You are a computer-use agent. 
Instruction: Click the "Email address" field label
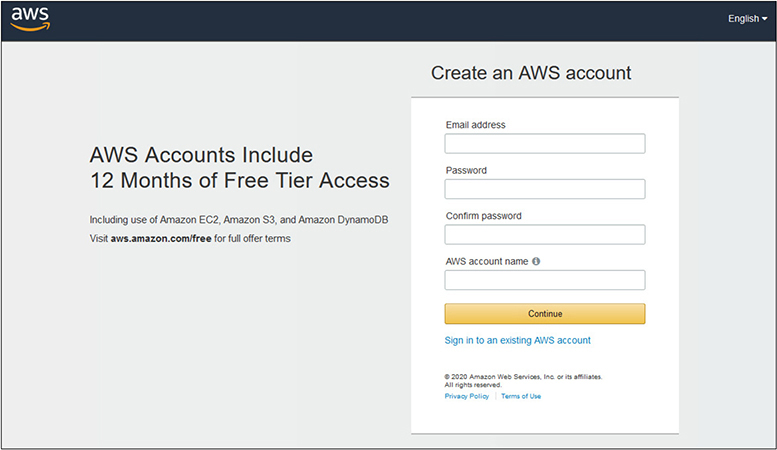tap(475, 125)
